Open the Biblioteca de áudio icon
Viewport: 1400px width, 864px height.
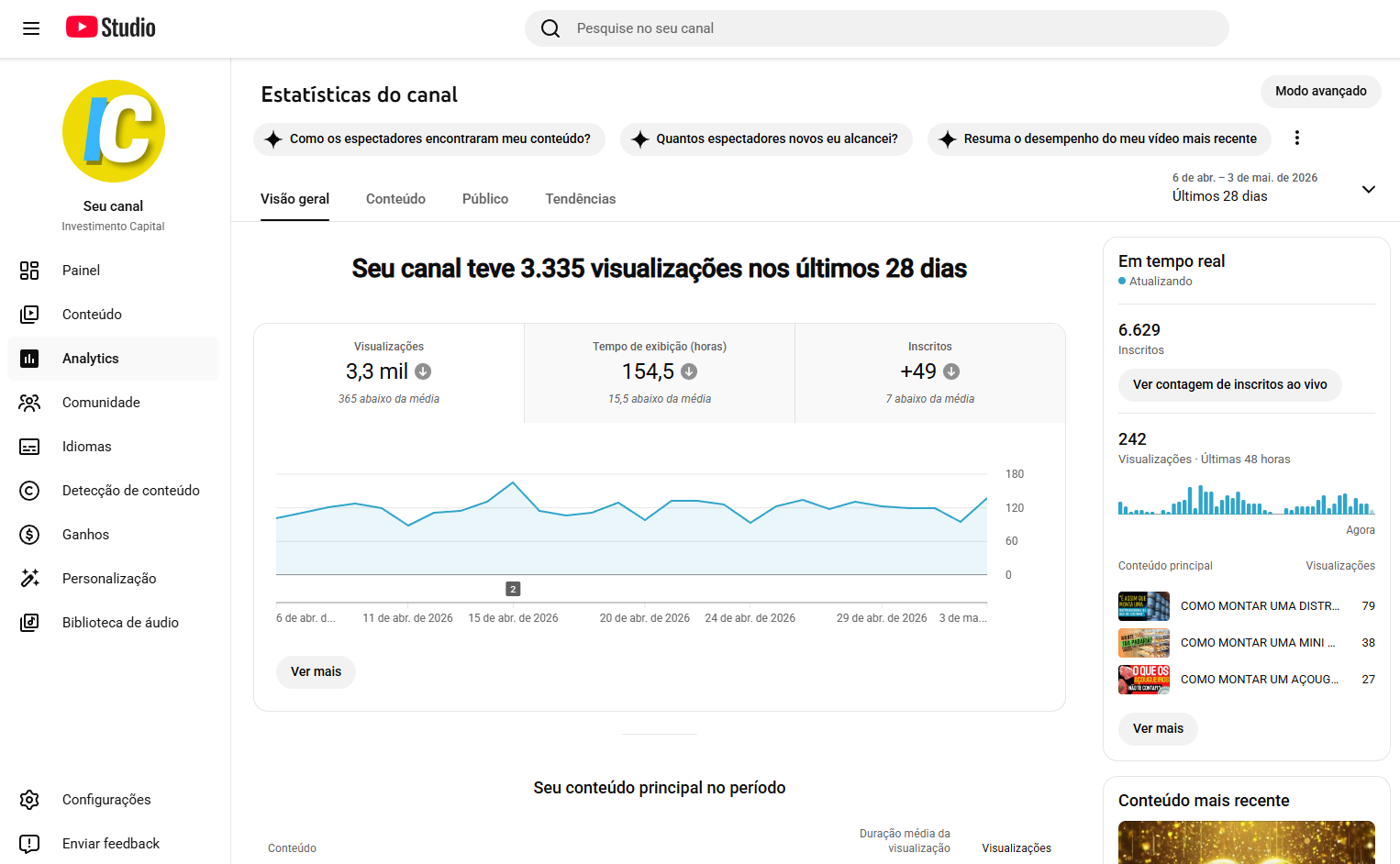29,623
